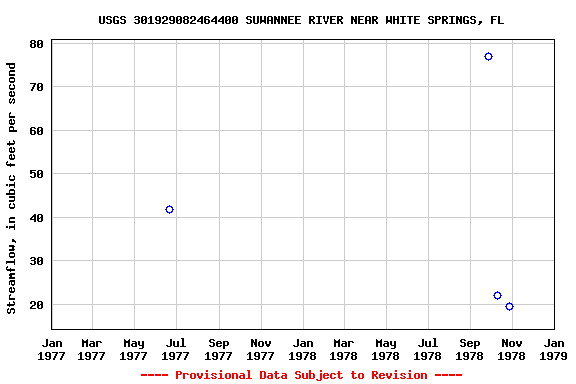This screenshot has width=576, height=384.
Task: Click the Provisional Data Subject to Revision notice
Action: tap(301, 375)
